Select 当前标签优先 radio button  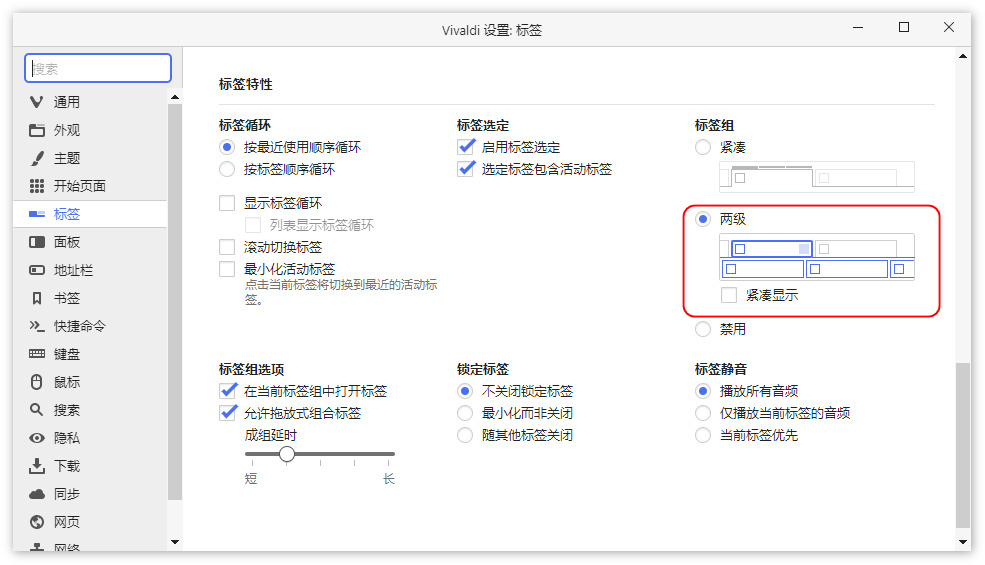703,435
